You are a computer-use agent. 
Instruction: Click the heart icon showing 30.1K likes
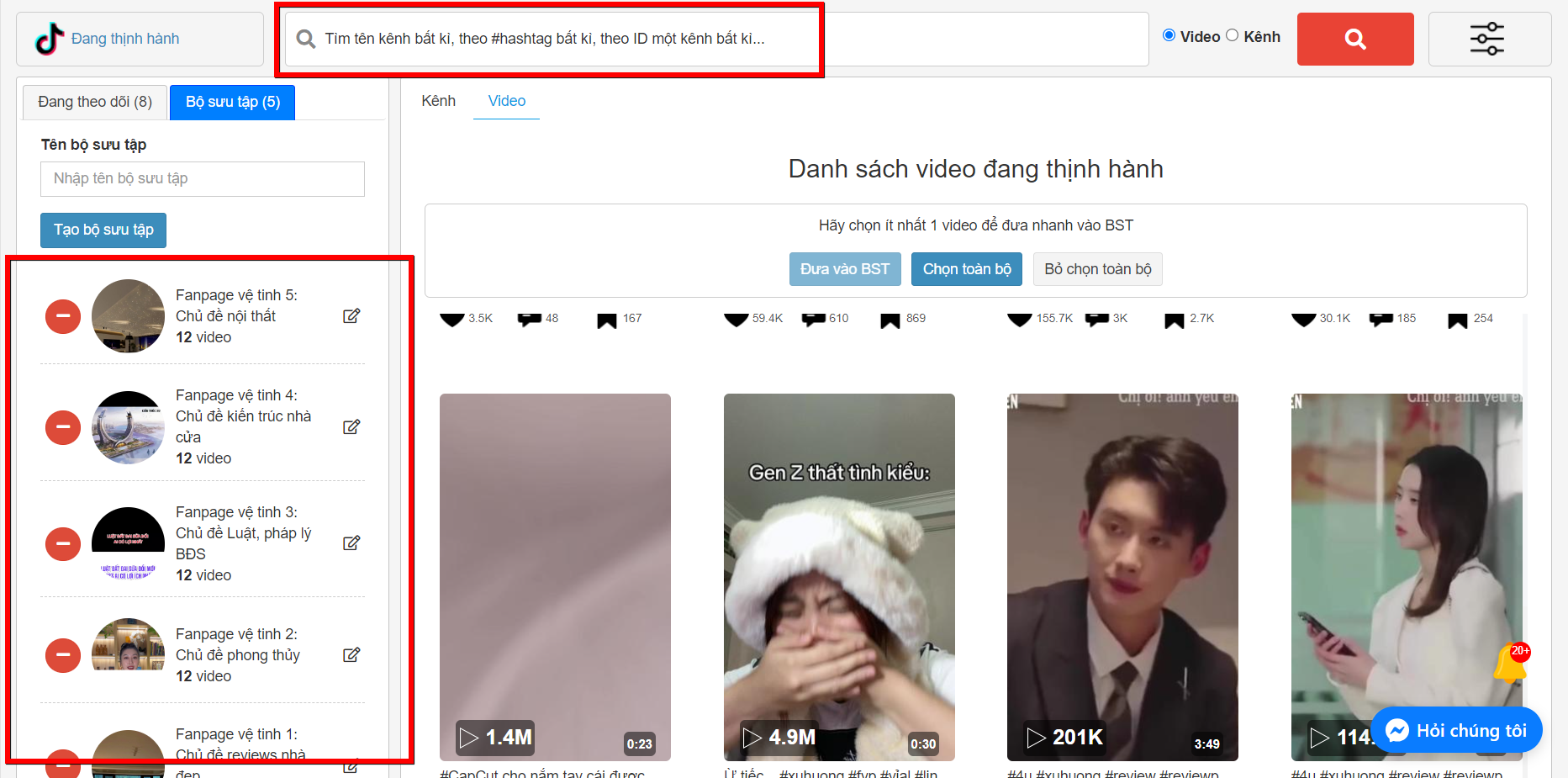(1304, 320)
